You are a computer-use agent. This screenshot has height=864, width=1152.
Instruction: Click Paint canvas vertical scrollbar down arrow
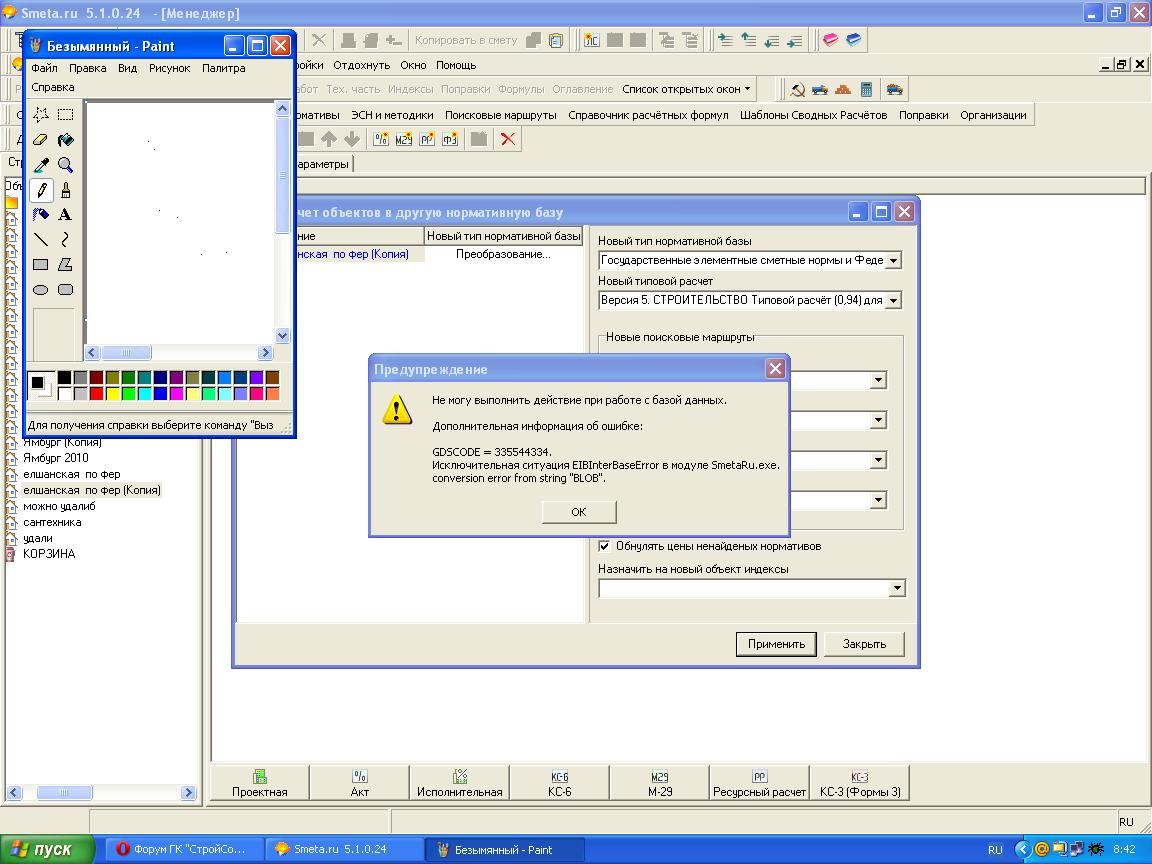pos(283,336)
